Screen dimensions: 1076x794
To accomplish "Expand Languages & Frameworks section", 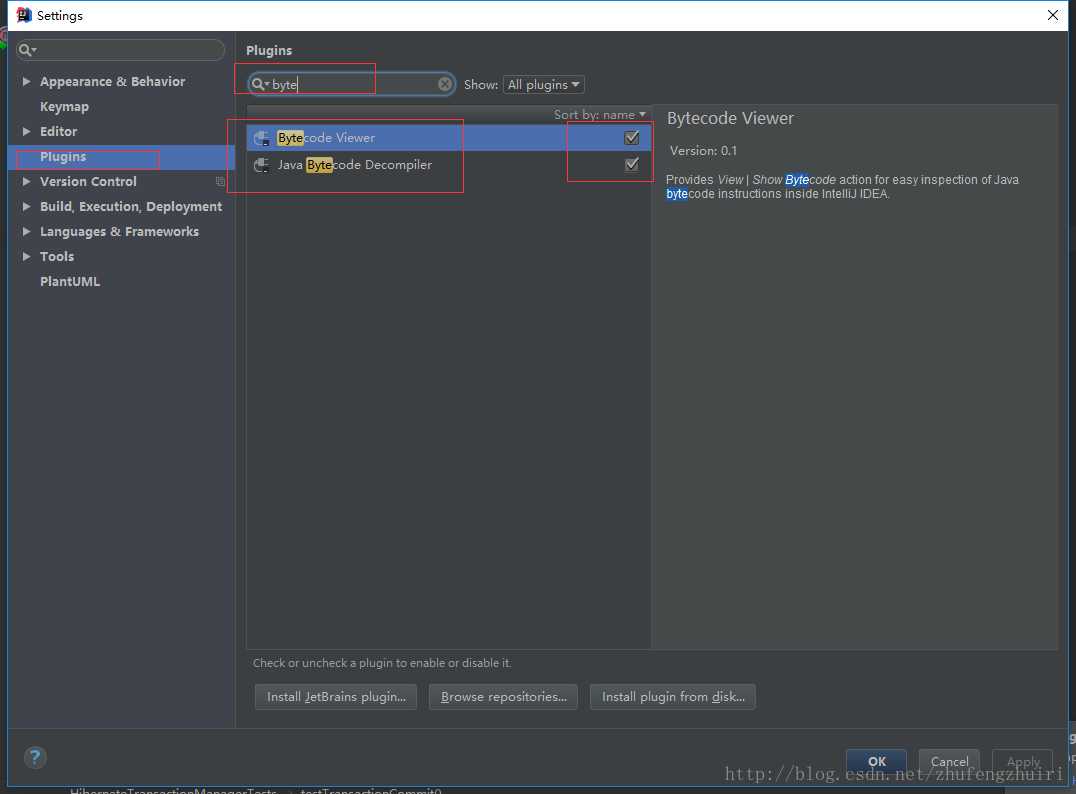I will coord(26,231).
